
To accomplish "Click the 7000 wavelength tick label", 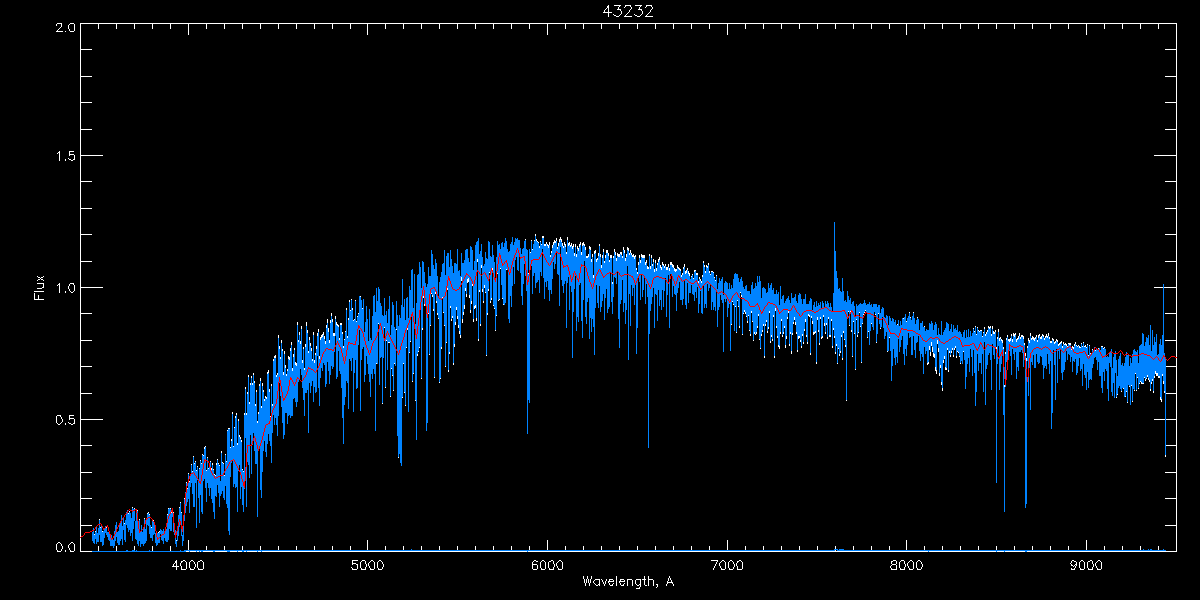I will point(727,563).
